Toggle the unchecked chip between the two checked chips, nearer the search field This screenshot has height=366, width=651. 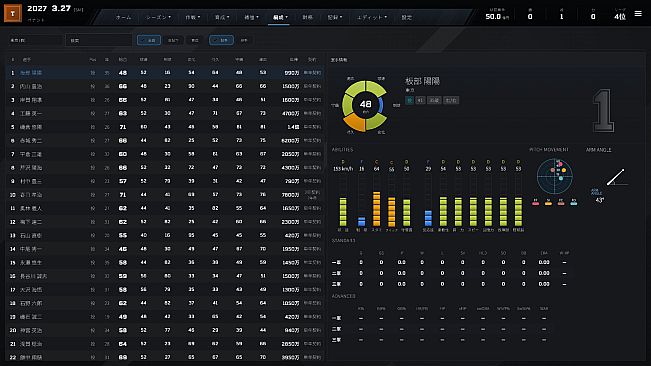(173, 40)
